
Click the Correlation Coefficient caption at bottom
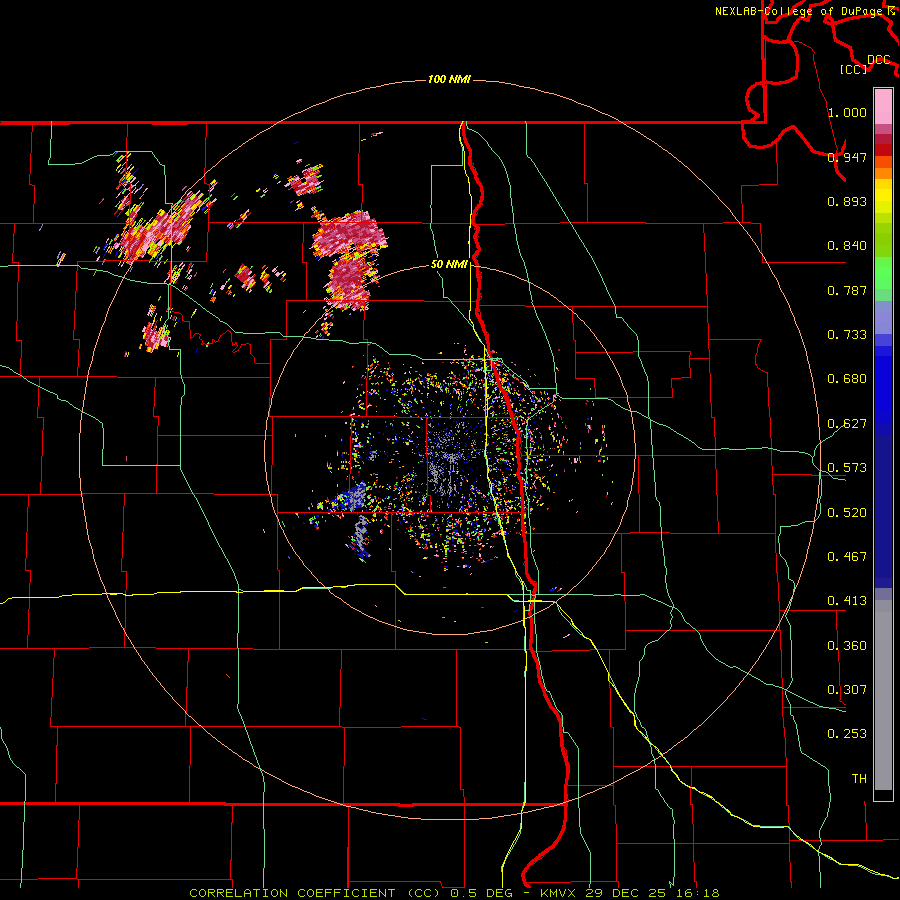pyautogui.click(x=454, y=893)
